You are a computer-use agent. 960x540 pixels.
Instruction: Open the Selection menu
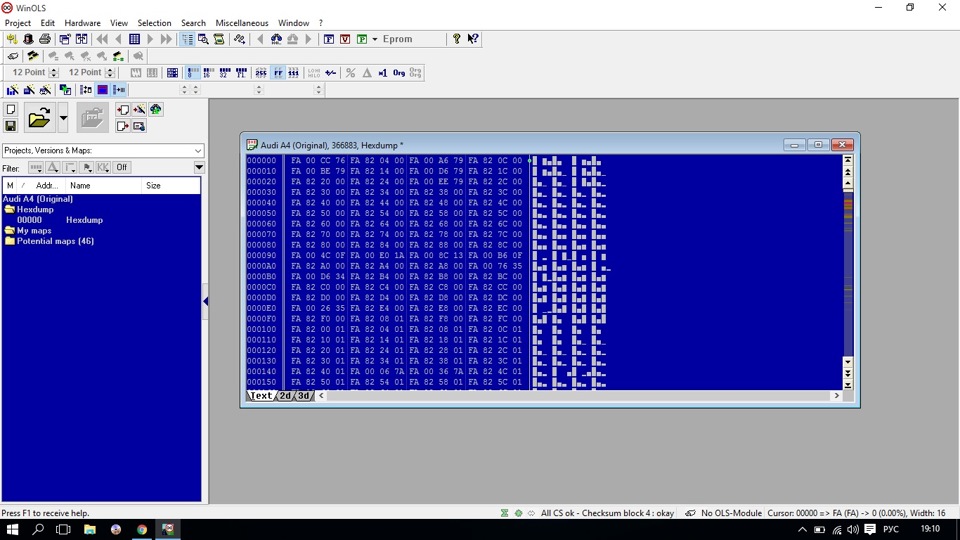[154, 23]
